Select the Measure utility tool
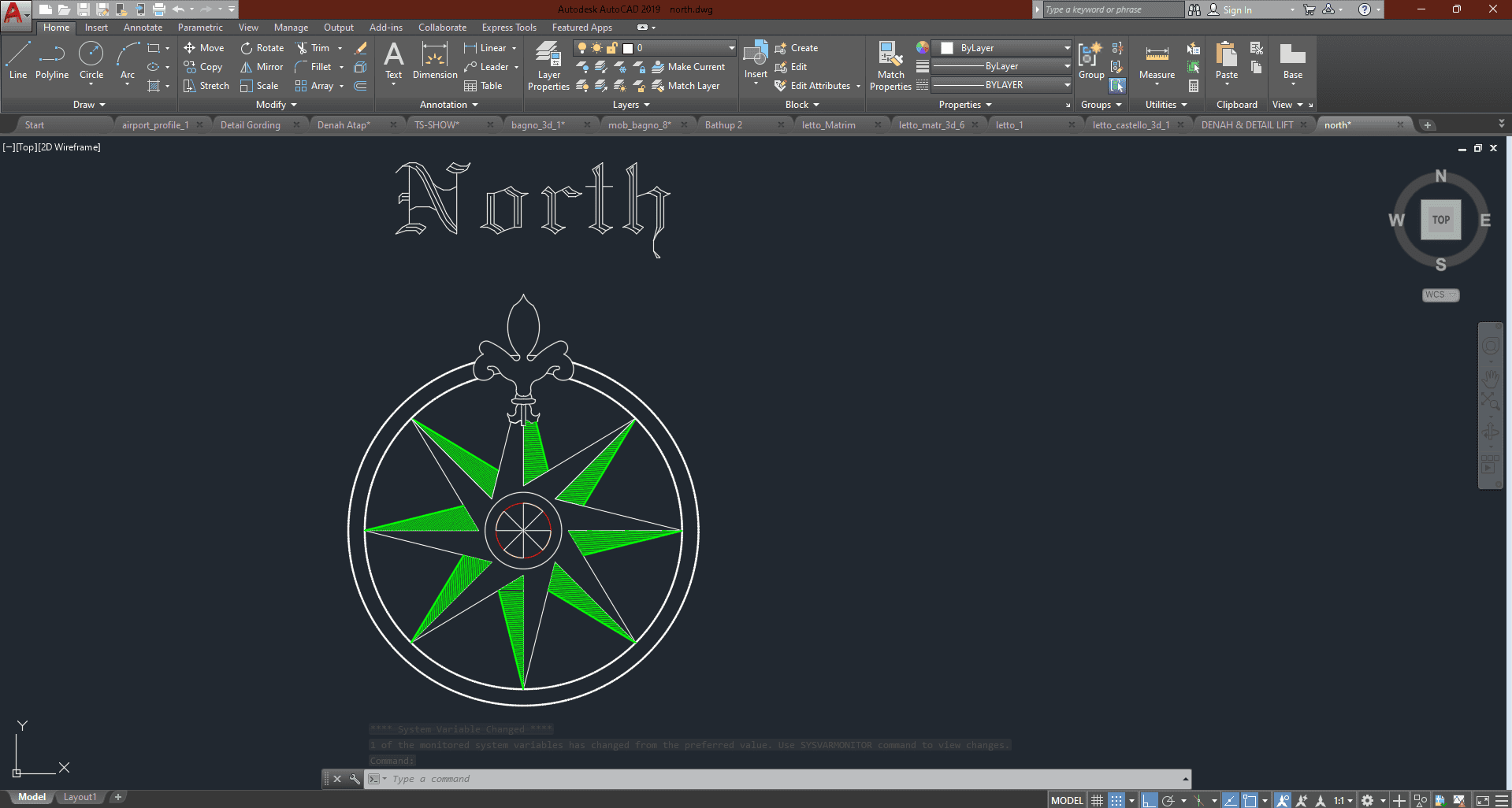The height and width of the screenshot is (808, 1512). click(x=1157, y=61)
